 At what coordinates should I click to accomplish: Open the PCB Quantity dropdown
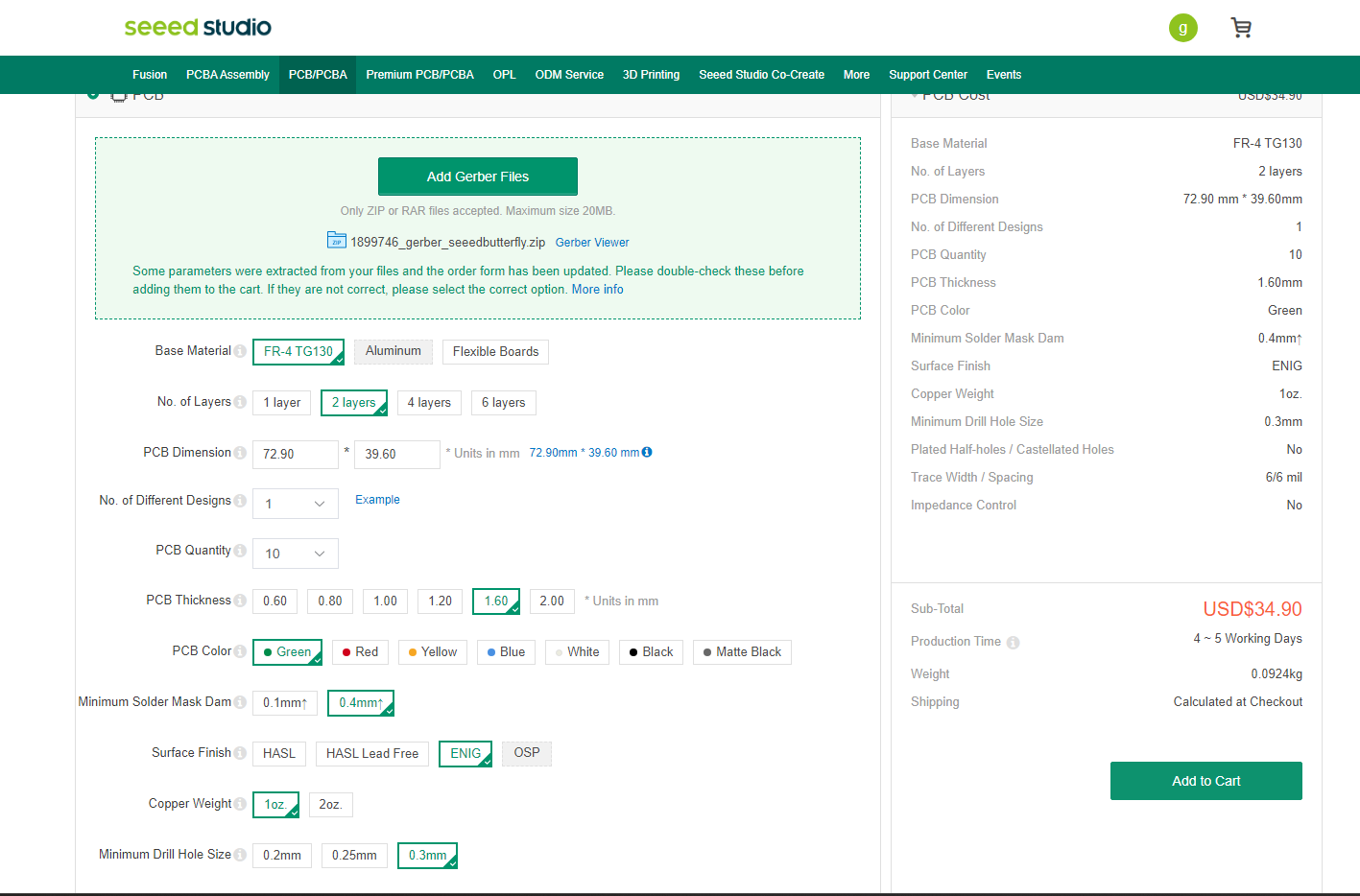click(295, 553)
